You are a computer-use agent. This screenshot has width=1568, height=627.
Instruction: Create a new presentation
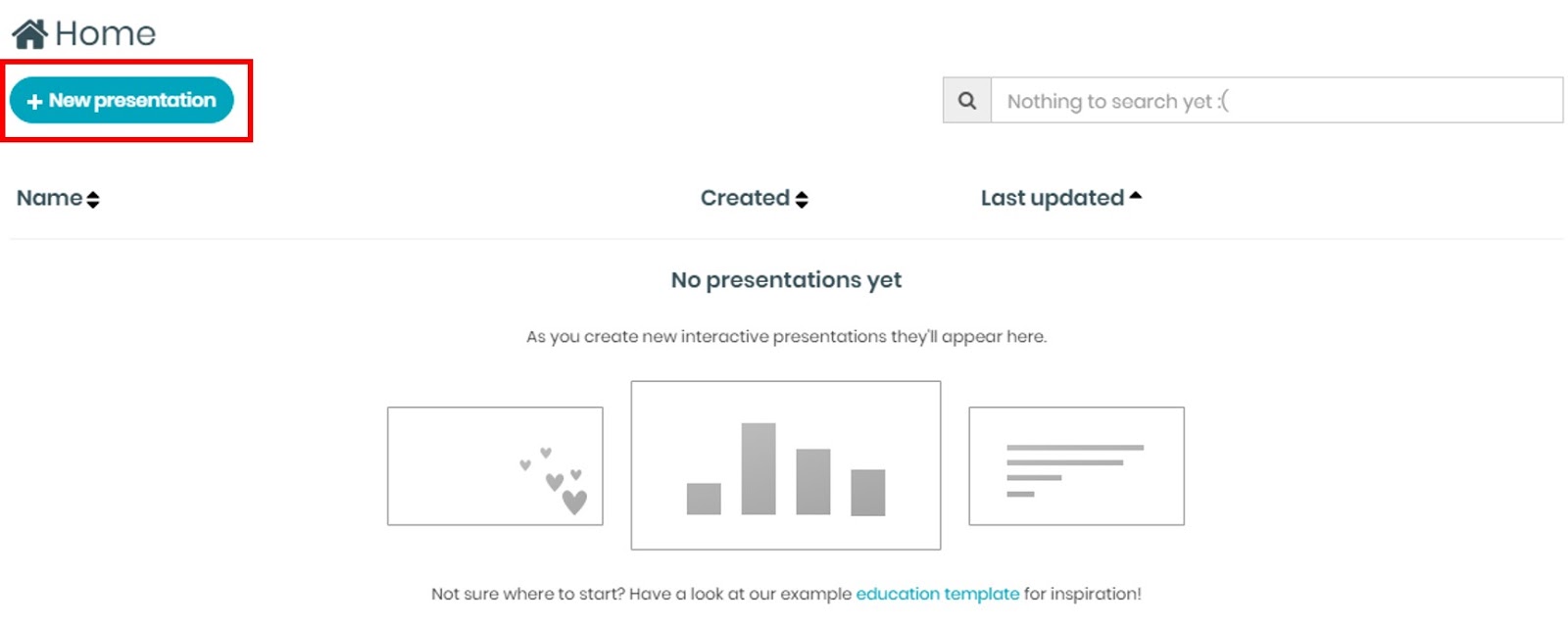122,101
